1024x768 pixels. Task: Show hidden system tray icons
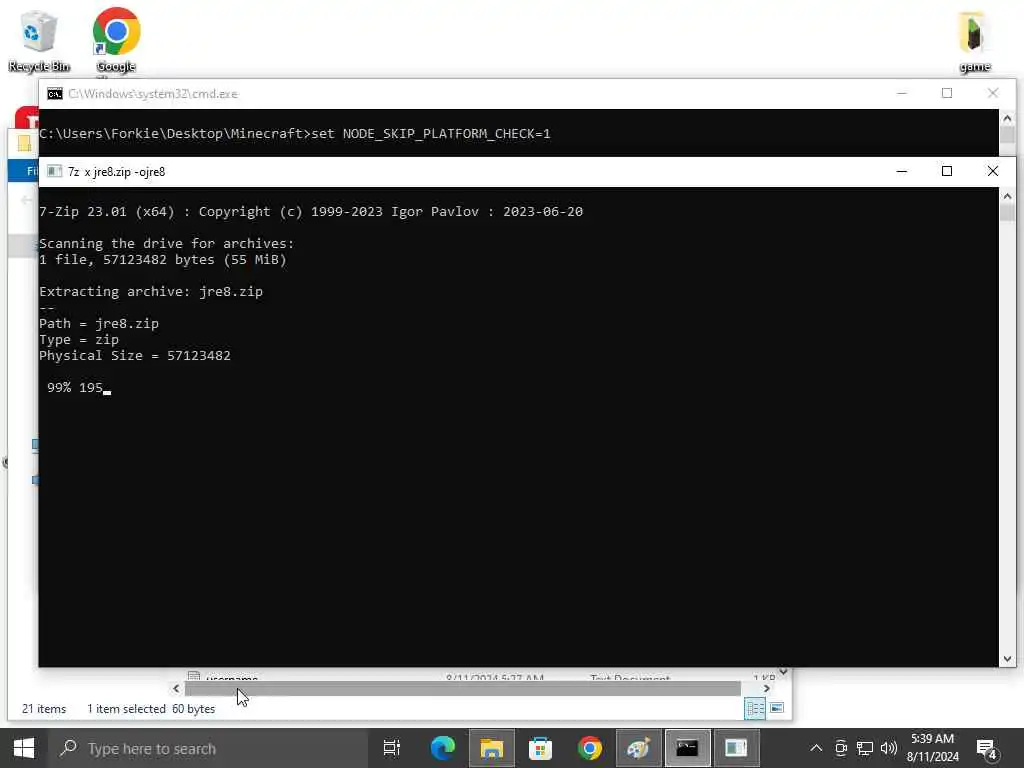pos(816,748)
